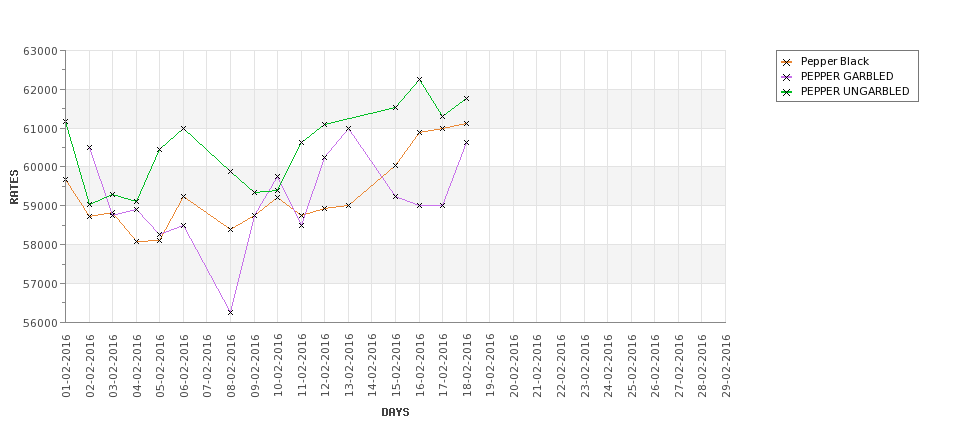
Task: Click the PEPPER GARBLED legend marker icon
Action: 787,77
